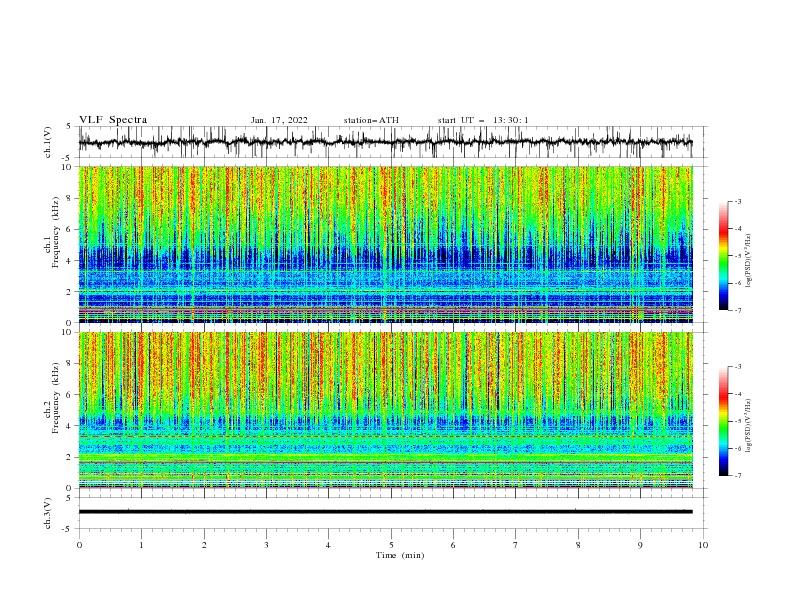Click time axis tick label "0"
792x612 pixels.
79,545
